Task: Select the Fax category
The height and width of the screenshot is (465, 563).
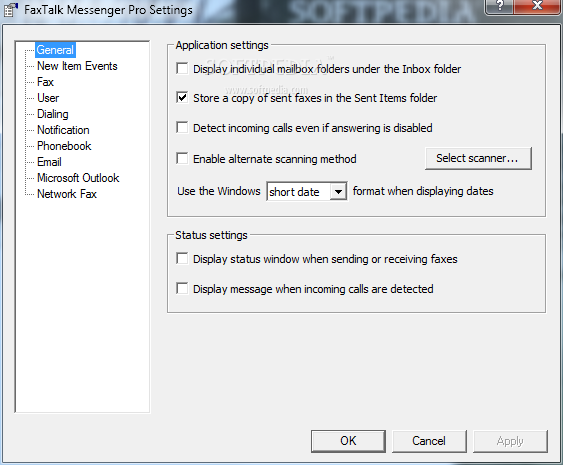Action: click(45, 82)
